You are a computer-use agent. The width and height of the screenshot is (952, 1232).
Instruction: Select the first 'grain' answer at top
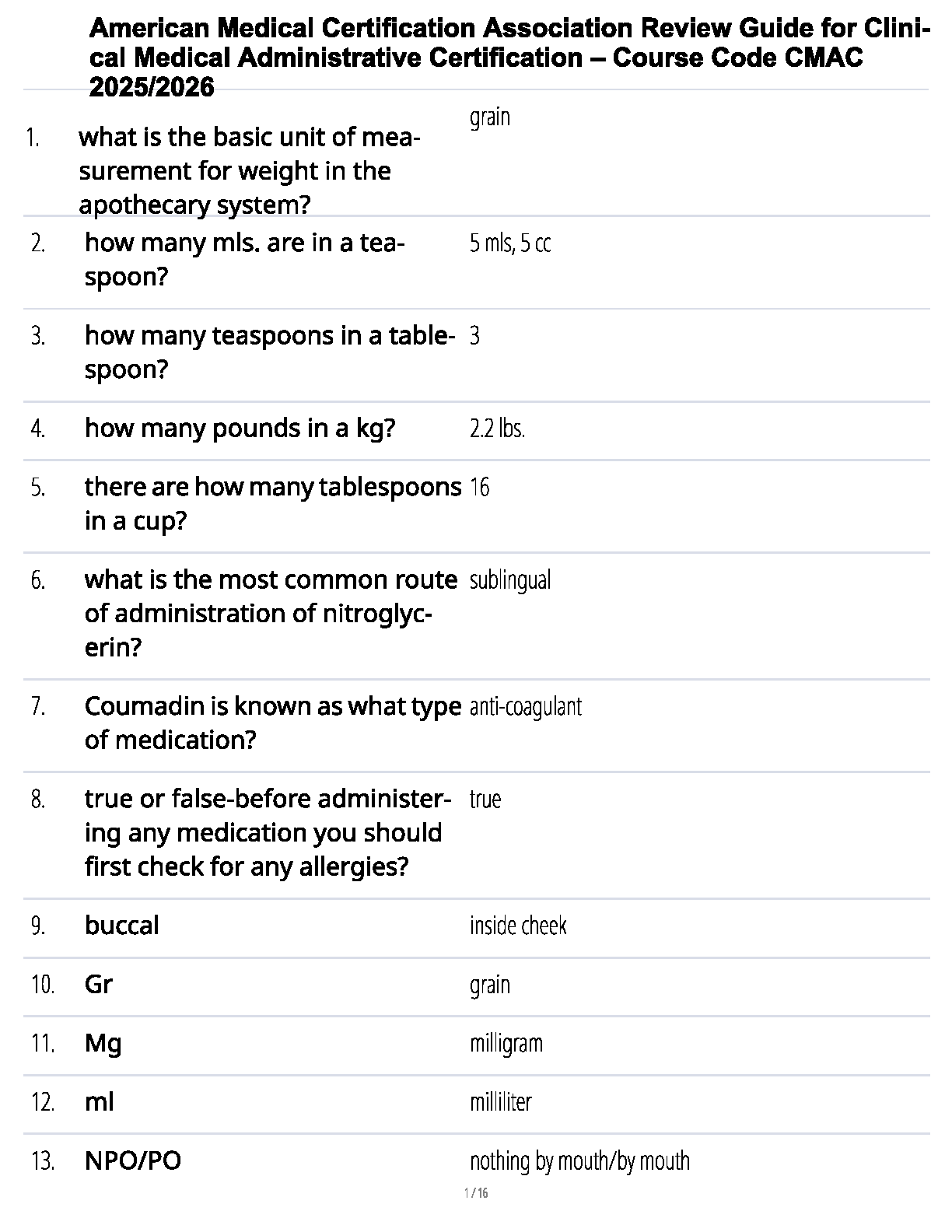[490, 117]
